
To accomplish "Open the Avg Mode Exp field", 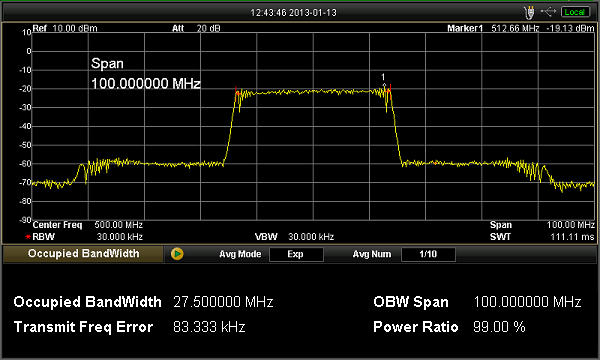I will click(x=296, y=254).
